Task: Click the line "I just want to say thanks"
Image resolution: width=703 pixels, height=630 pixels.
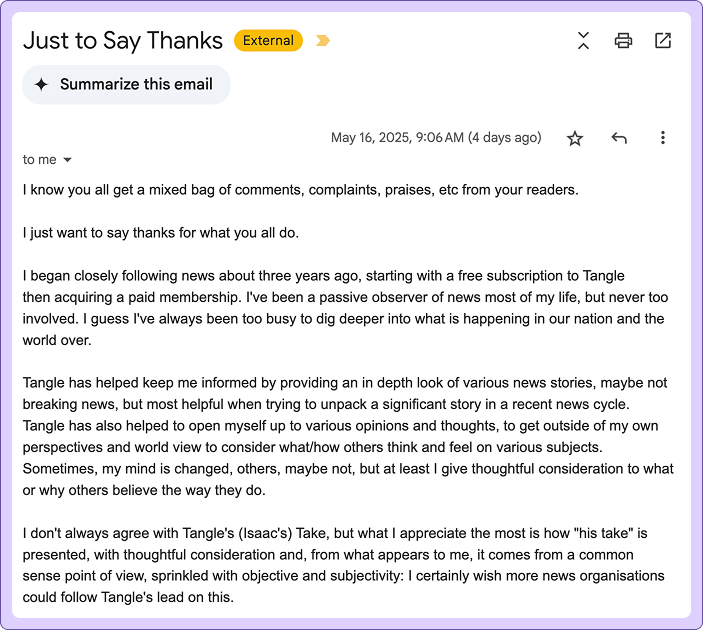Action: (161, 233)
